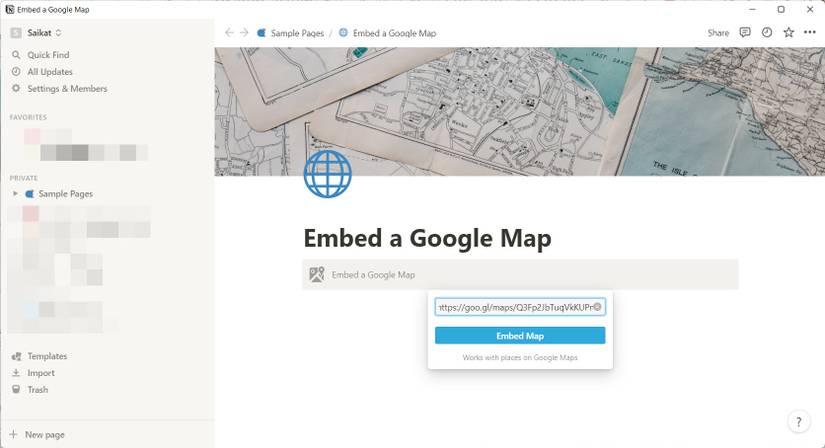Click the Embed Map button

click(x=520, y=335)
